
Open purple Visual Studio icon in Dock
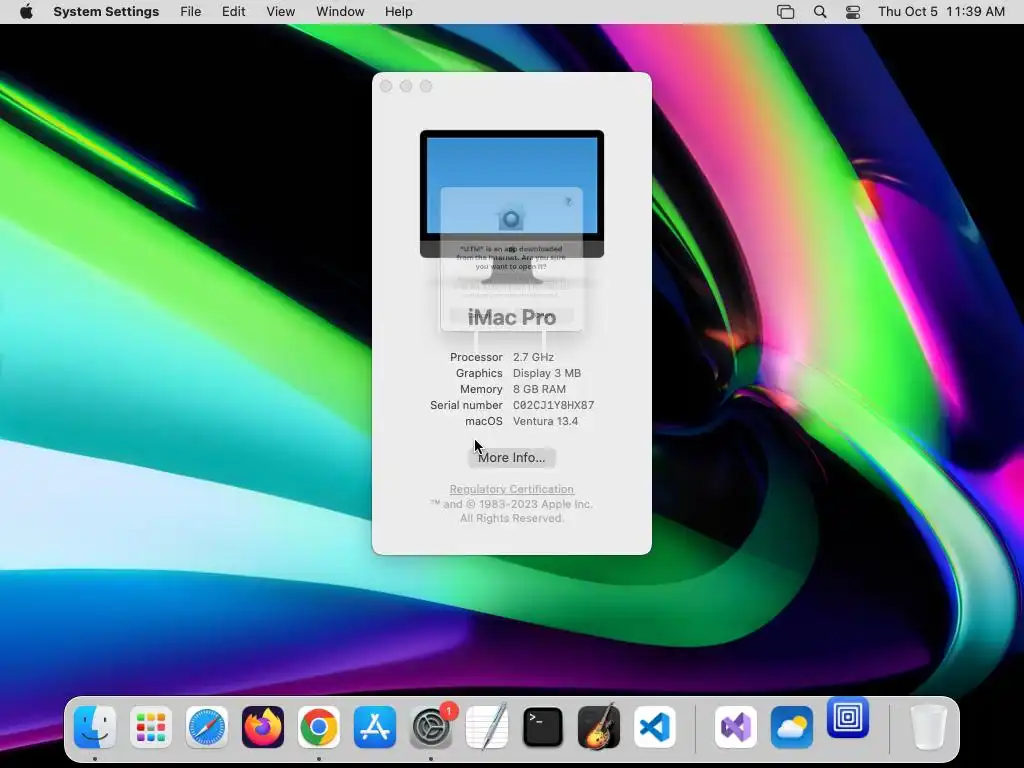(736, 727)
